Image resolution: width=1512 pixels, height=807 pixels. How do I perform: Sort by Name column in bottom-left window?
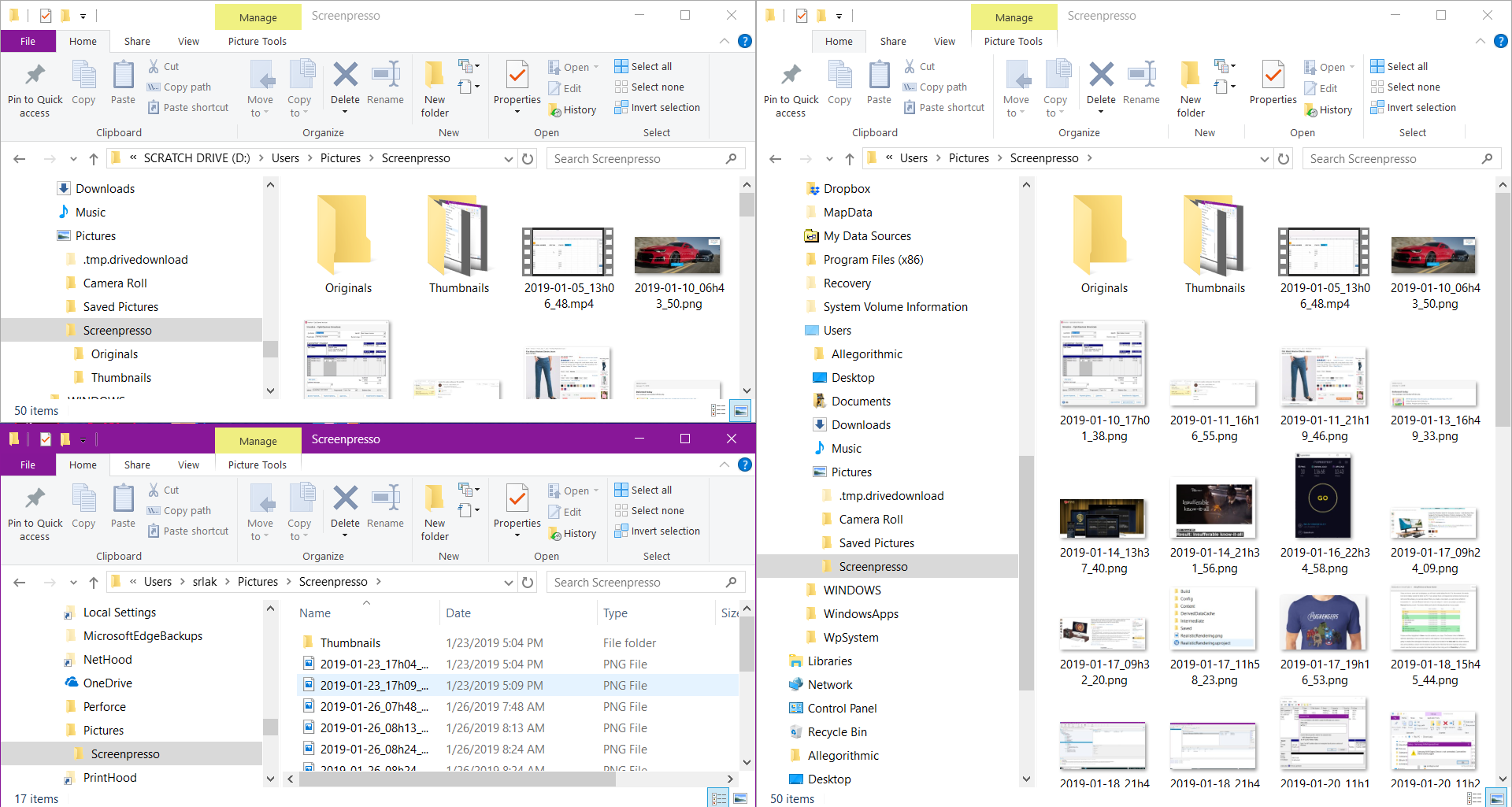point(366,613)
